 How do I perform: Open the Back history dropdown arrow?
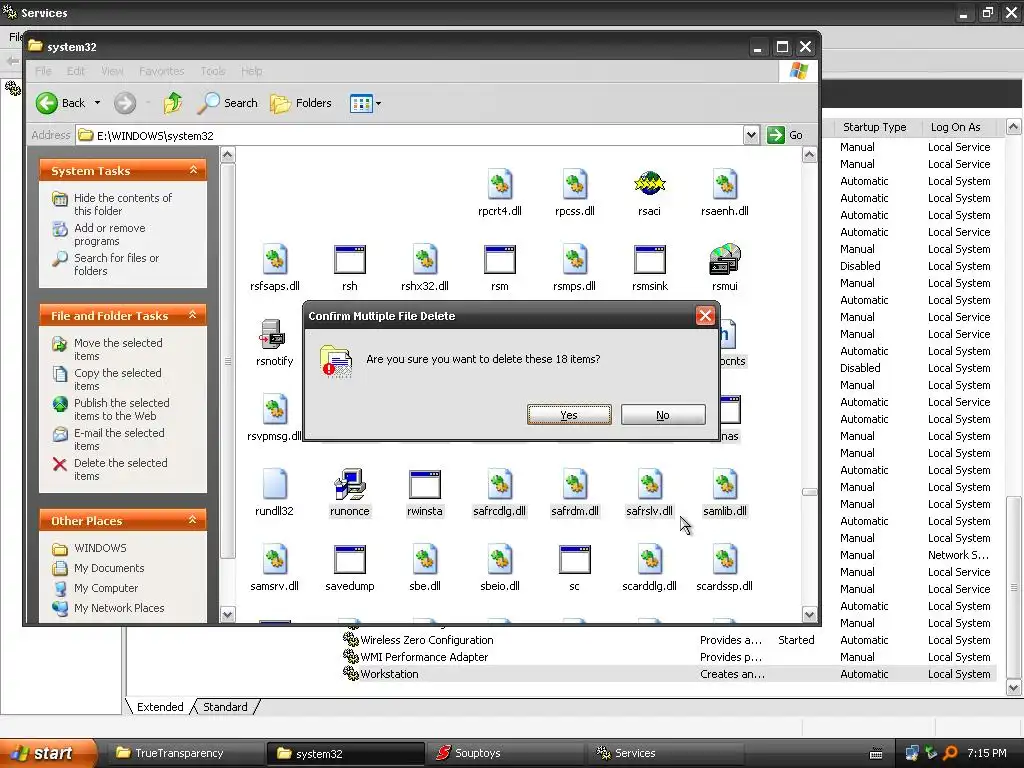tap(97, 103)
